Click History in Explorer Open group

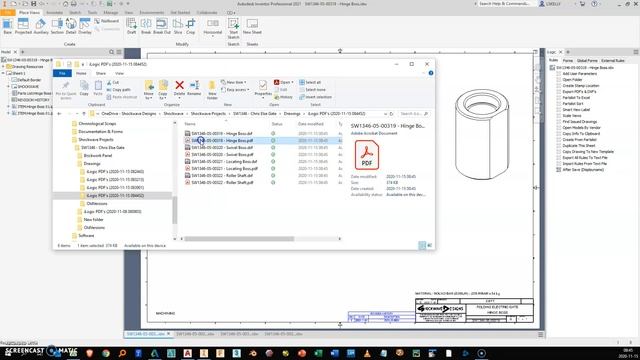pos(283,97)
